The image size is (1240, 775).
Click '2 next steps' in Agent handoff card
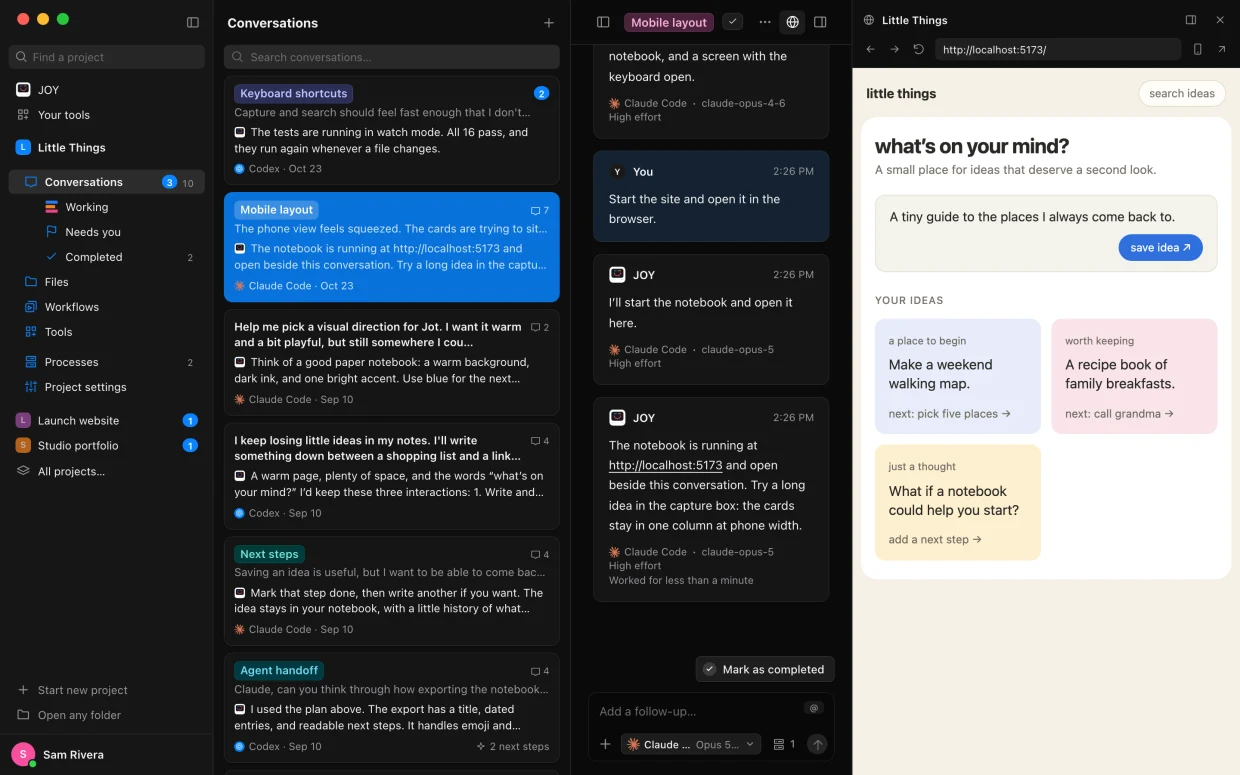pos(513,746)
